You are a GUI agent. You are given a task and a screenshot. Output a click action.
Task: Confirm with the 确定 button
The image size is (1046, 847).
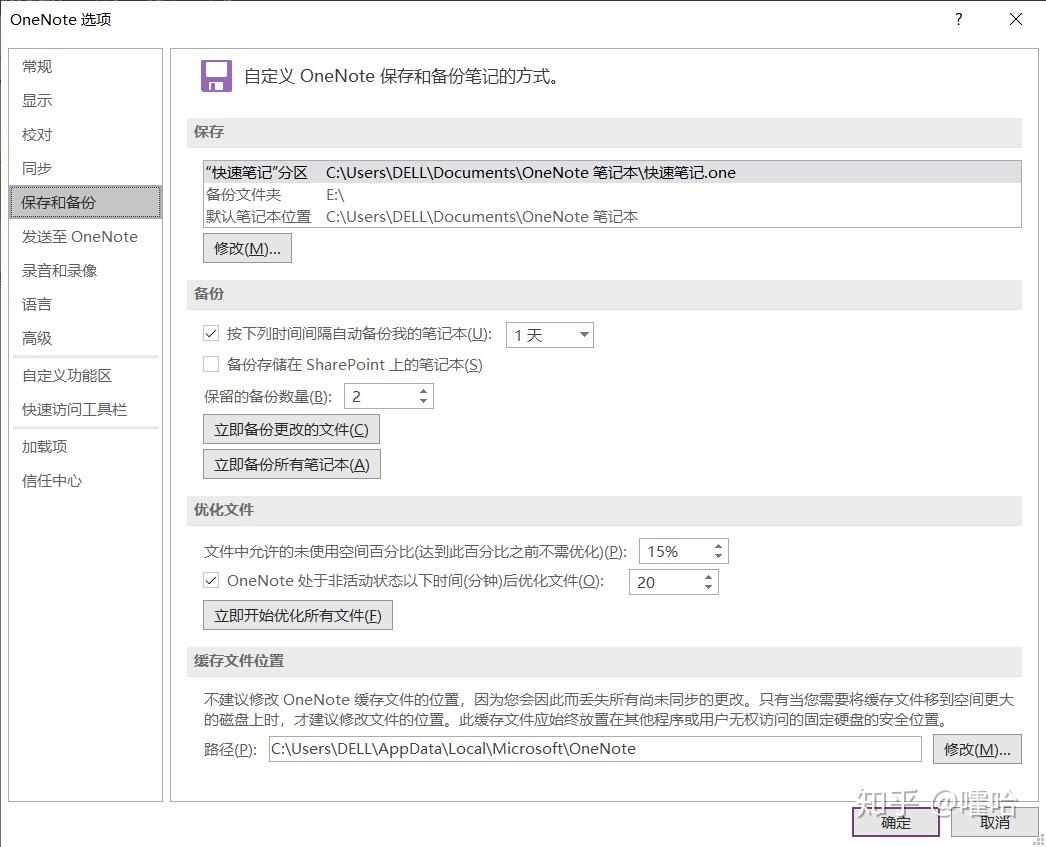[896, 822]
